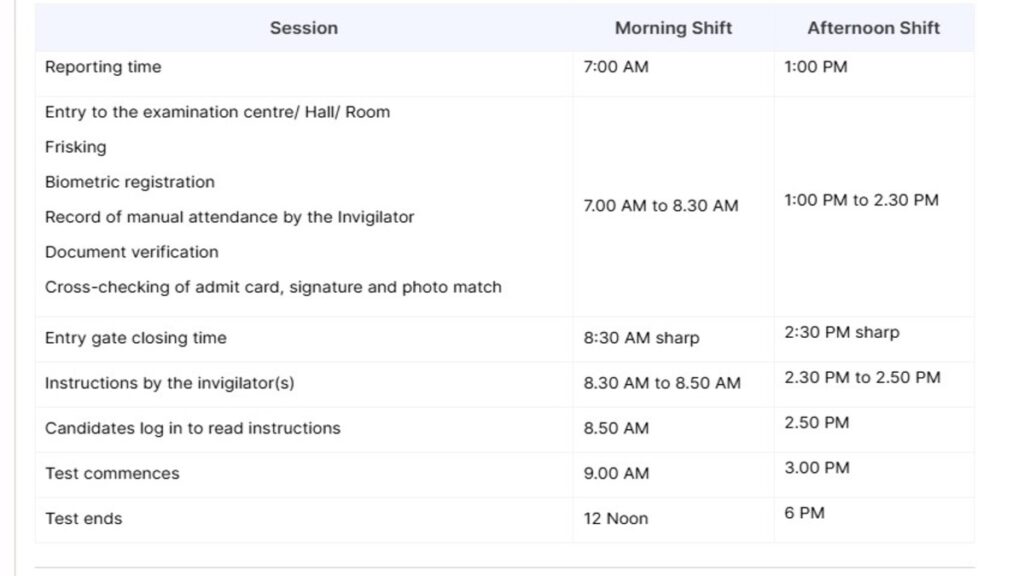The image size is (1024, 576).
Task: Click the 6 PM test ends cell
Action: [x=805, y=513]
